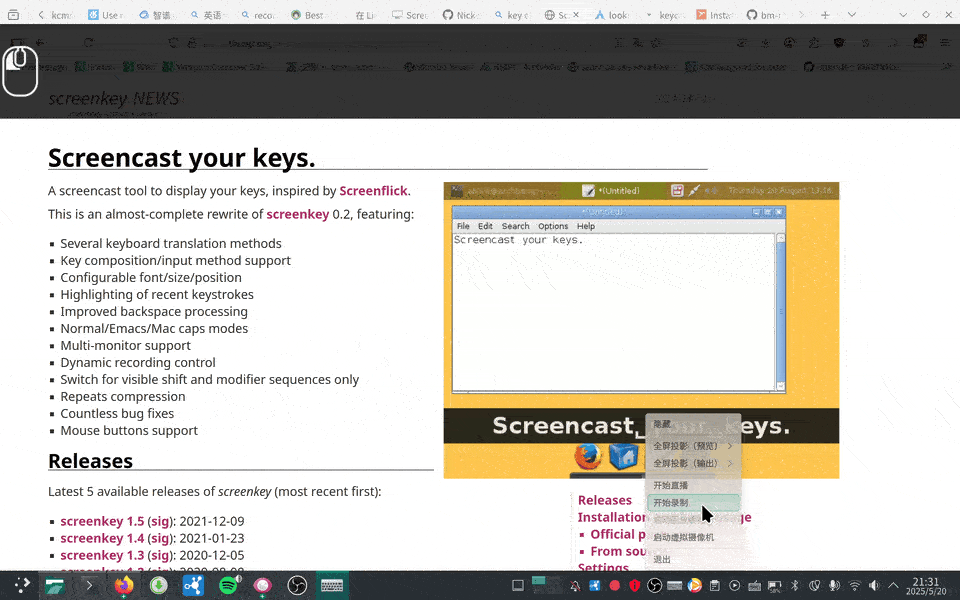Expand 全屏投影（输出）submenu
Screen dimensions: 960x600
[693, 463]
